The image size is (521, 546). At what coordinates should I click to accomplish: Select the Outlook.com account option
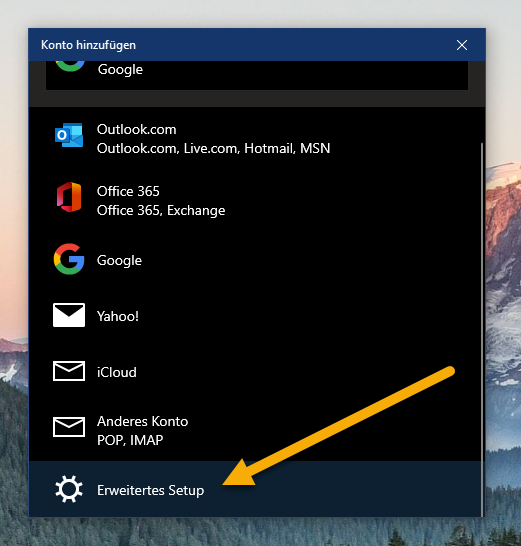(255, 139)
